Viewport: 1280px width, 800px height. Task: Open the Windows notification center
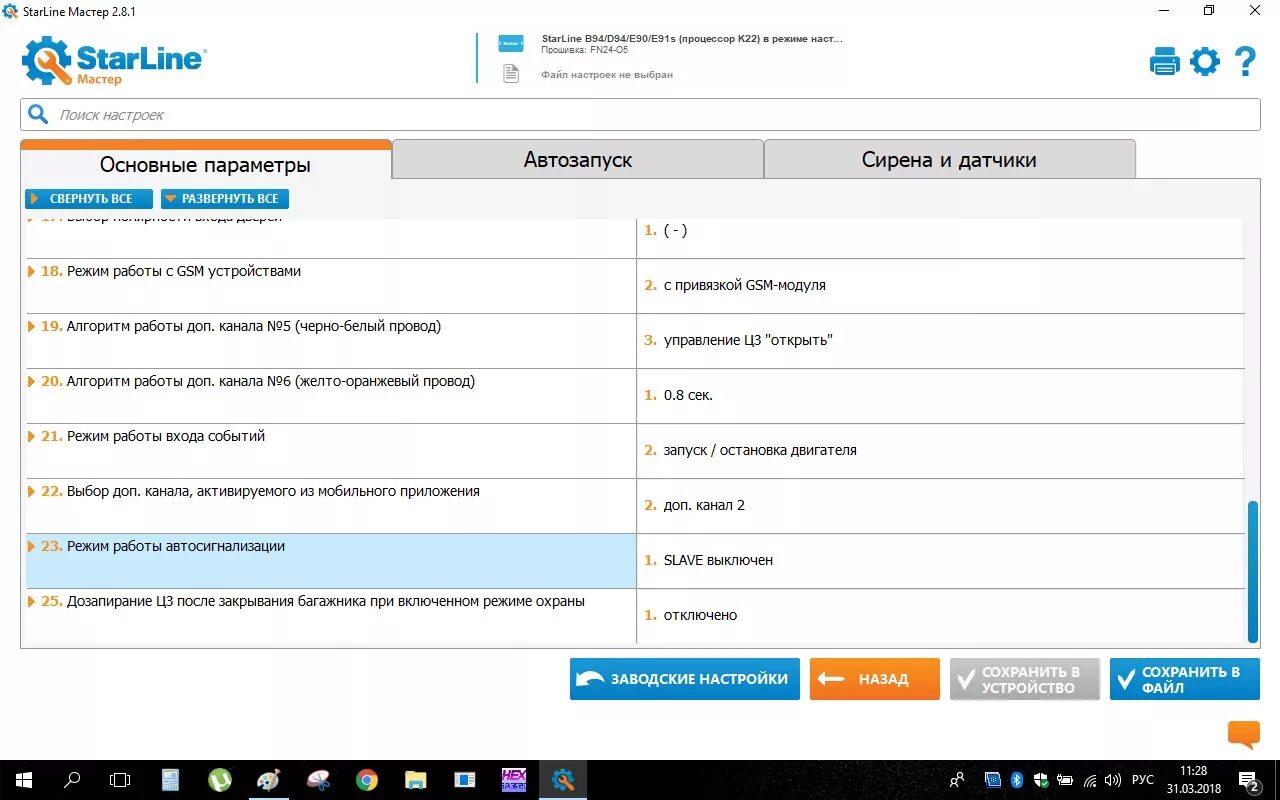pyautogui.click(x=1249, y=780)
